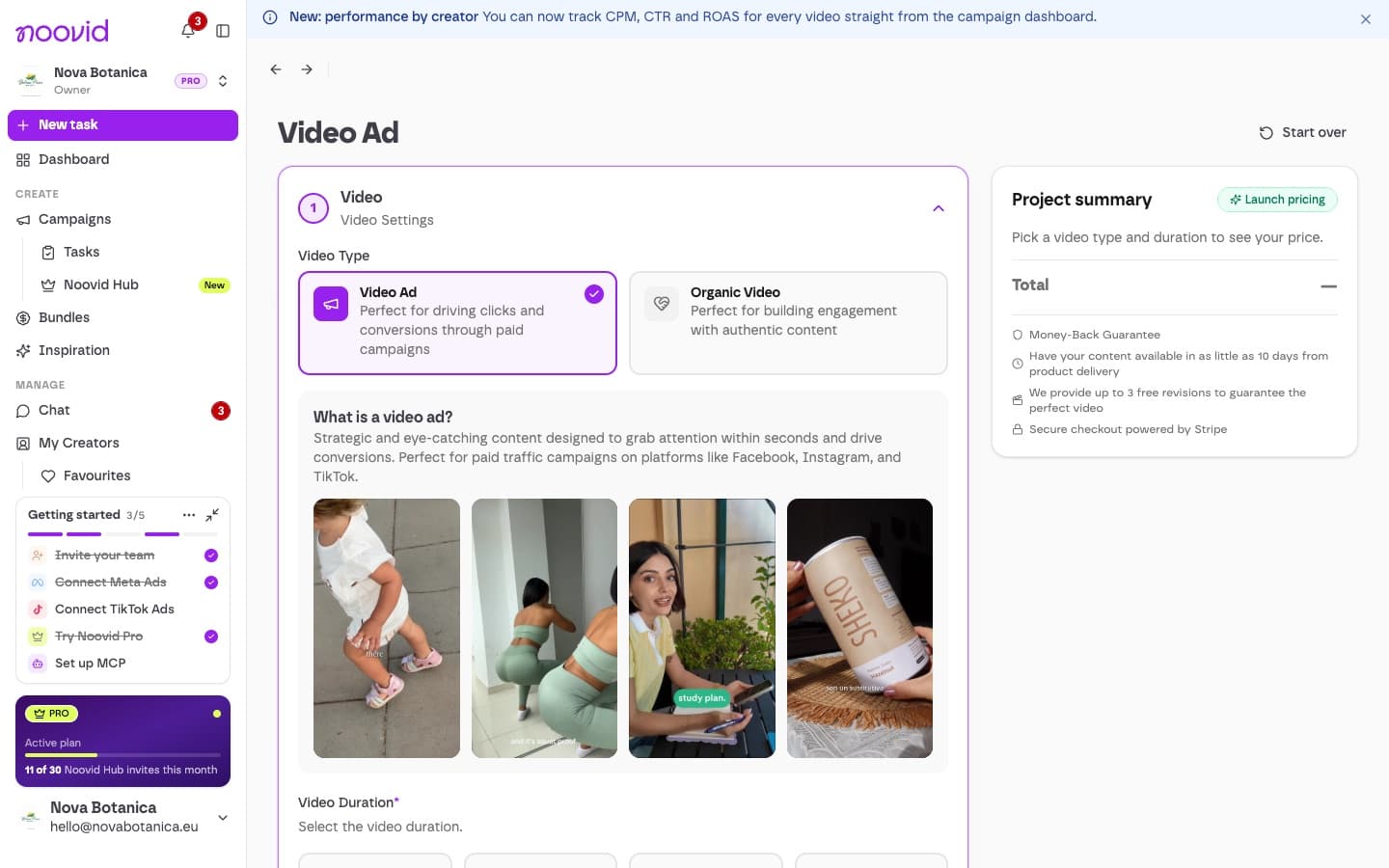Screen dimensions: 1389x868
Task: Click the Launch pricing badge
Action: point(1277,200)
